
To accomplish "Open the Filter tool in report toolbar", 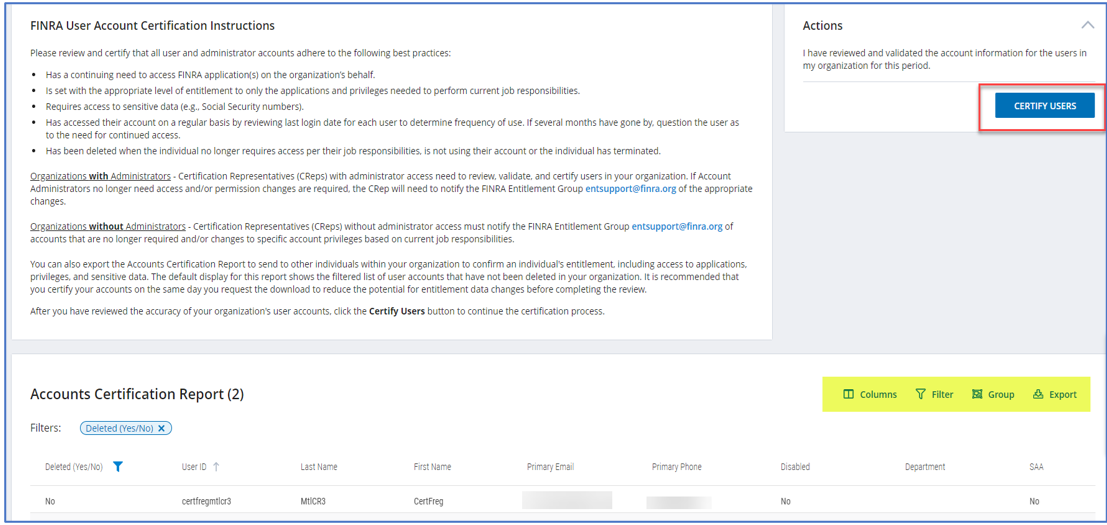I will point(934,394).
